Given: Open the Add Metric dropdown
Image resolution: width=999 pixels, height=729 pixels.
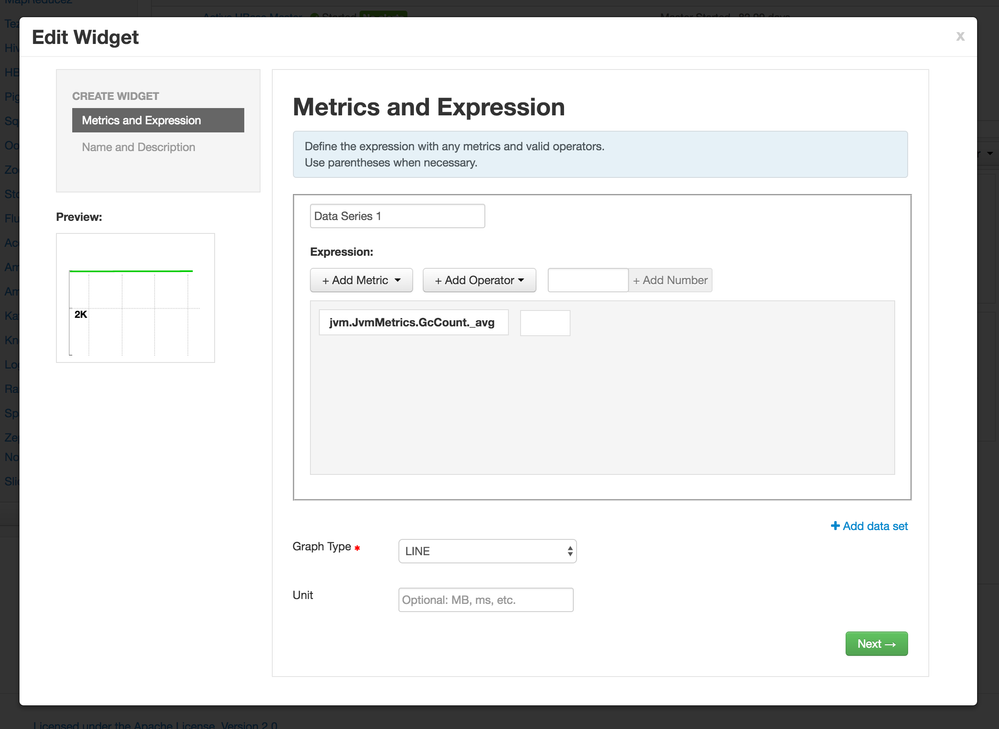Looking at the screenshot, I should coord(360,280).
